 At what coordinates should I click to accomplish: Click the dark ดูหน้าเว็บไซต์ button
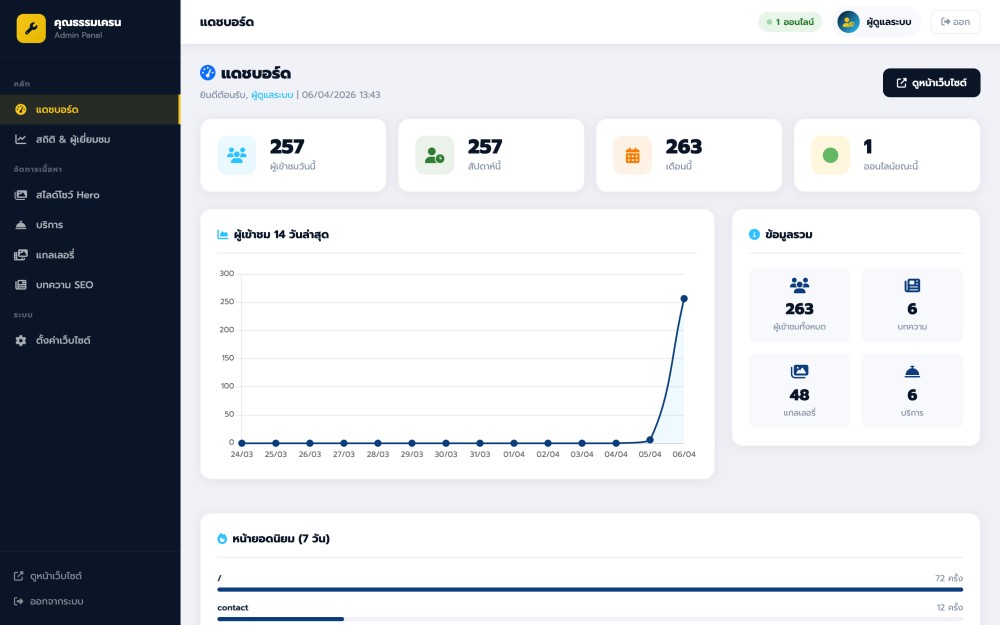click(931, 83)
